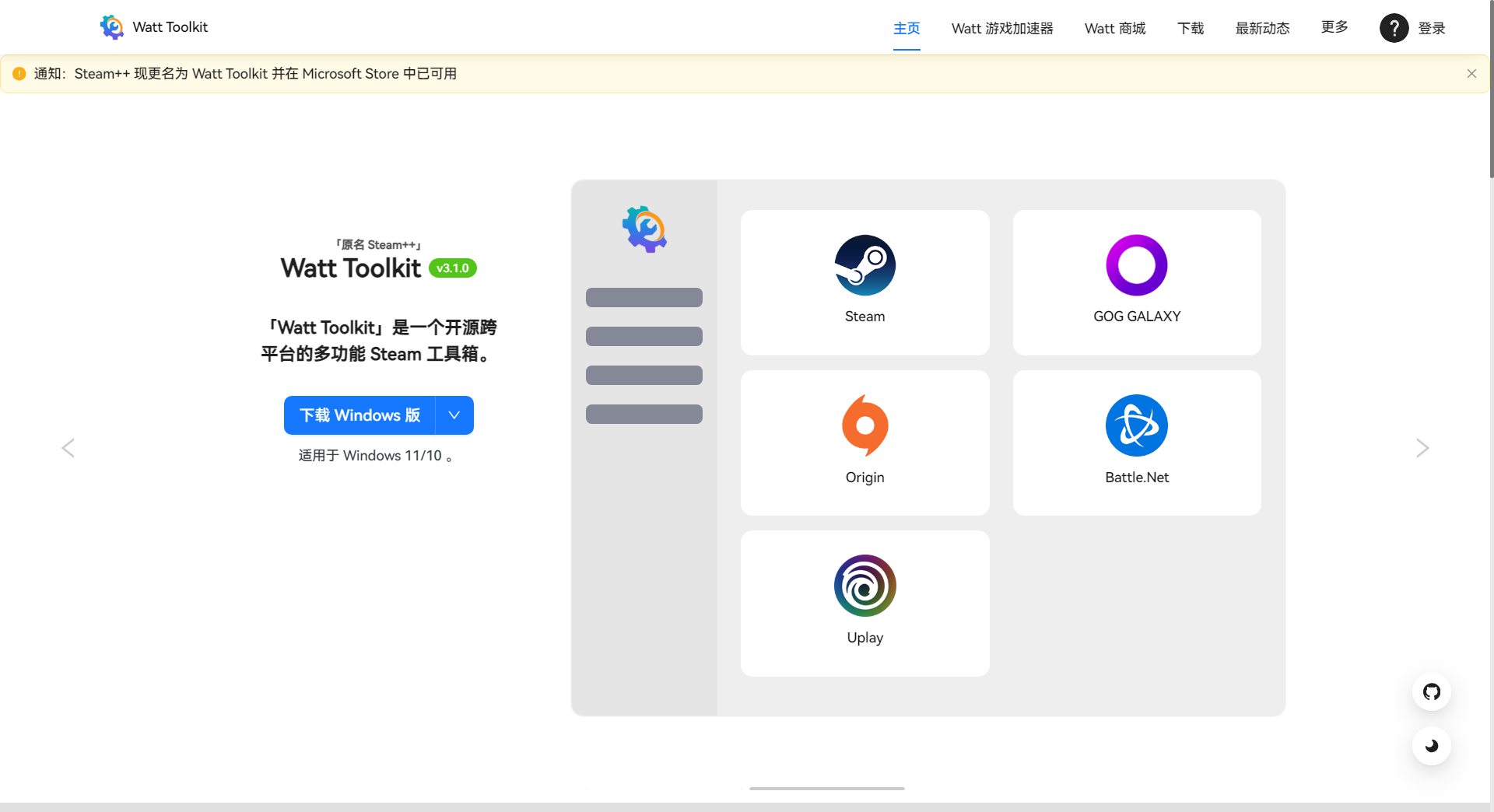Click the Watt Toolkit gear logo
Viewport: 1494px width, 812px height.
111,26
